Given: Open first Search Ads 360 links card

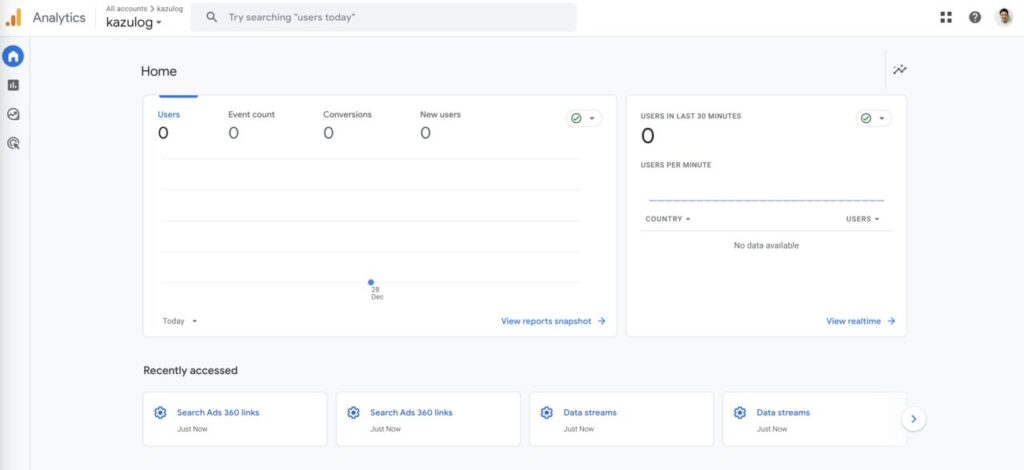Looking at the screenshot, I should pyautogui.click(x=235, y=419).
